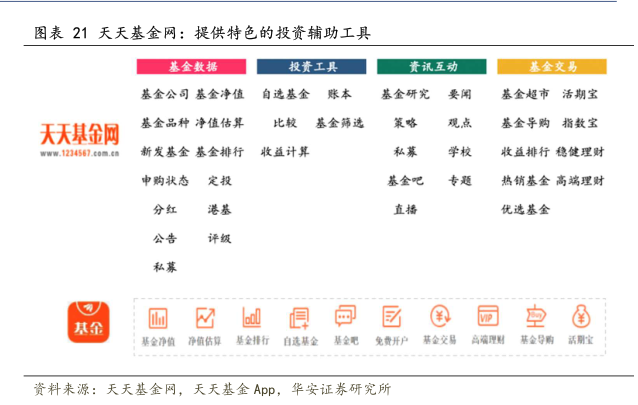638x405 pixels.
Task: Open the 基金筛选 link
Action: [x=339, y=123]
